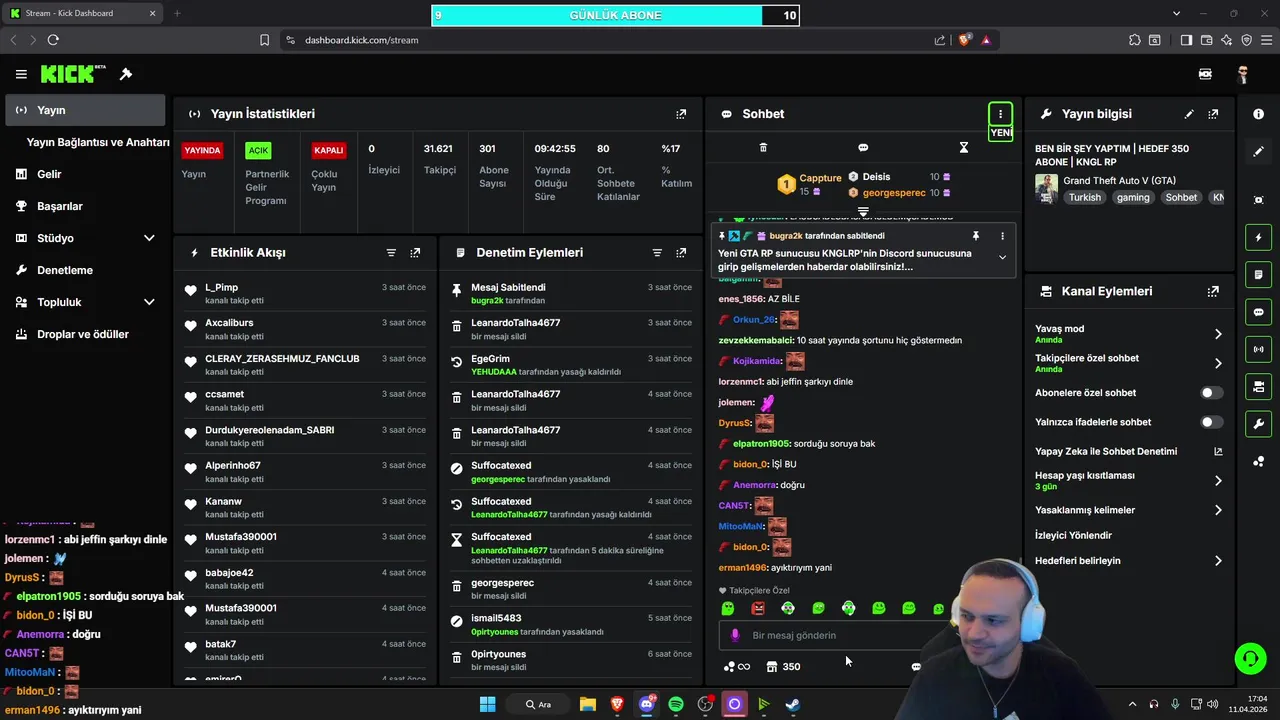Clear chat with the trash icon
The image size is (1280, 720).
point(763,147)
